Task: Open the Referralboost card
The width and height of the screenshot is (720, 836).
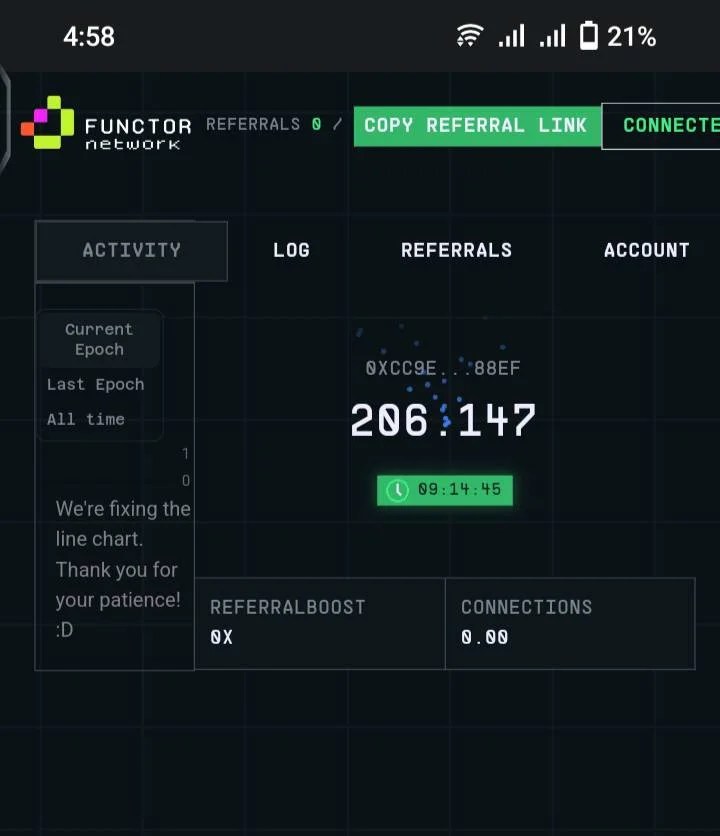Action: click(320, 623)
